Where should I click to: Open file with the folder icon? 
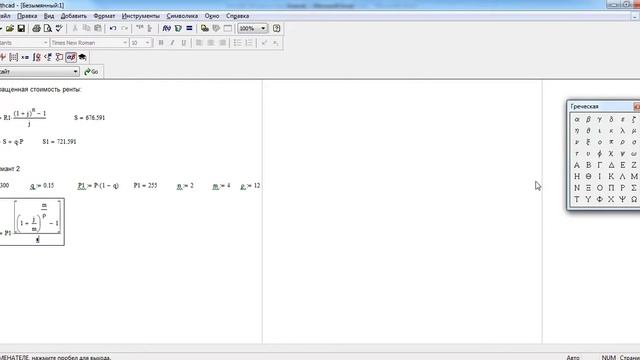(x=10, y=28)
